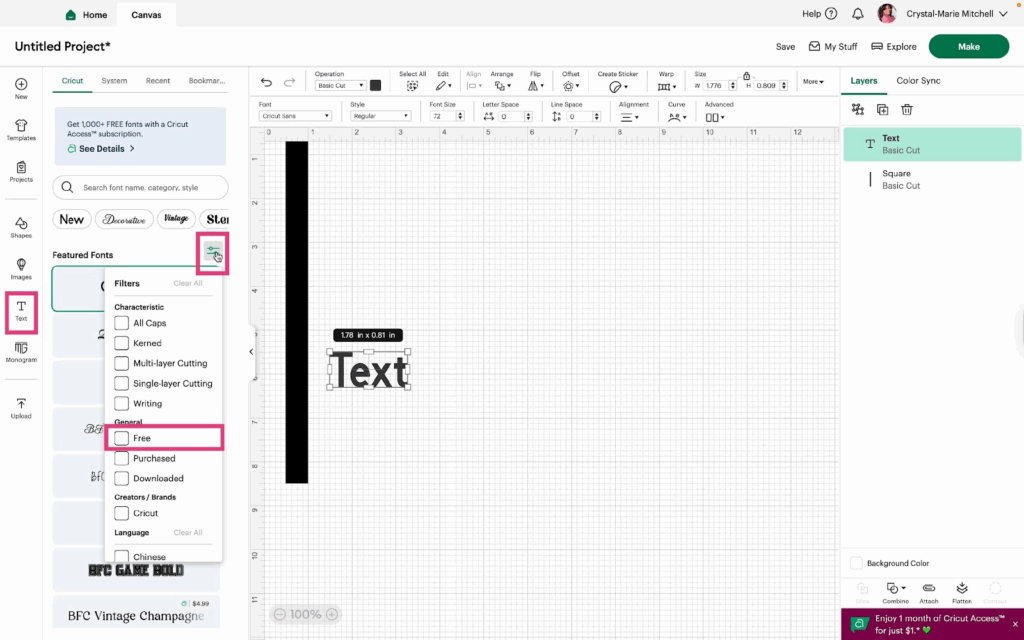
Task: Zoom out of the canvas
Action: click(x=280, y=615)
